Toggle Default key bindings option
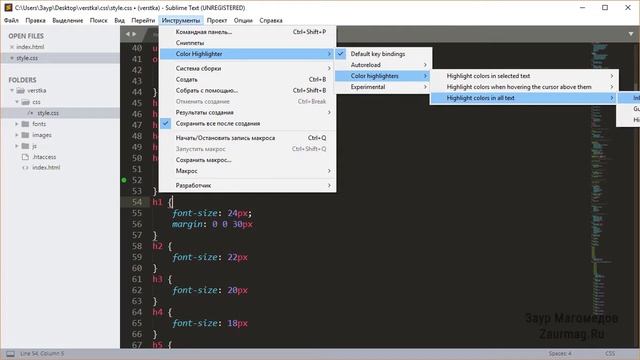This screenshot has height=360, width=640. [383, 54]
